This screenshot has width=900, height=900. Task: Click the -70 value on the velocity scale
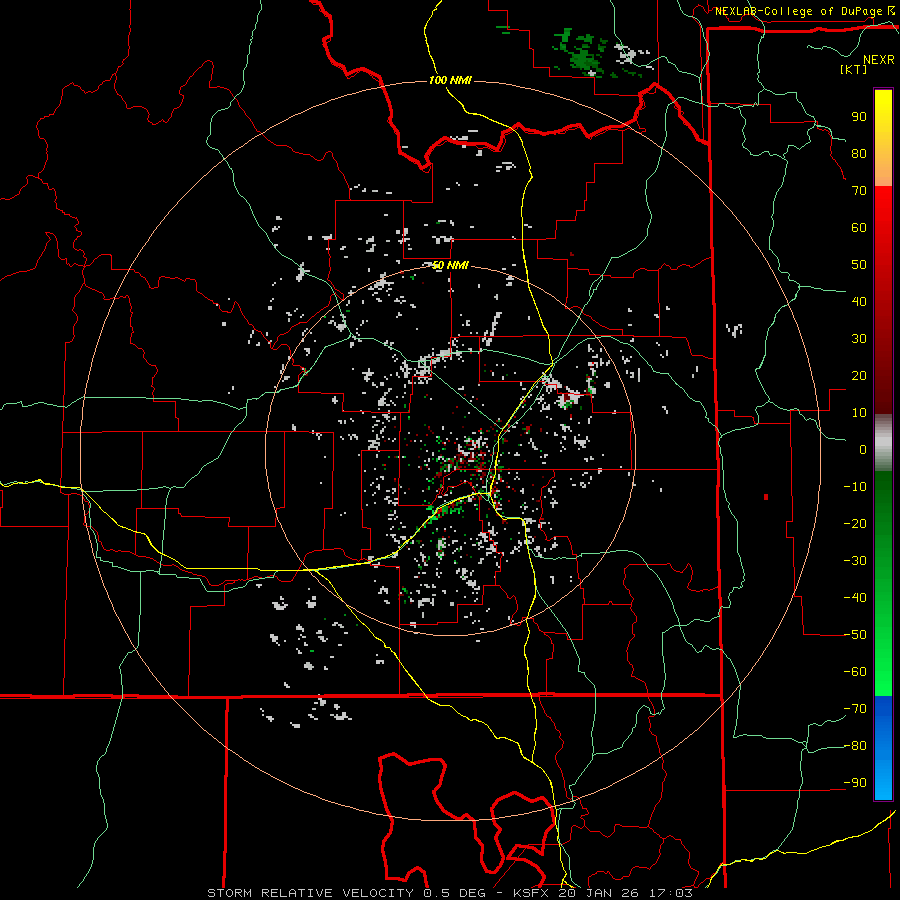(x=855, y=709)
